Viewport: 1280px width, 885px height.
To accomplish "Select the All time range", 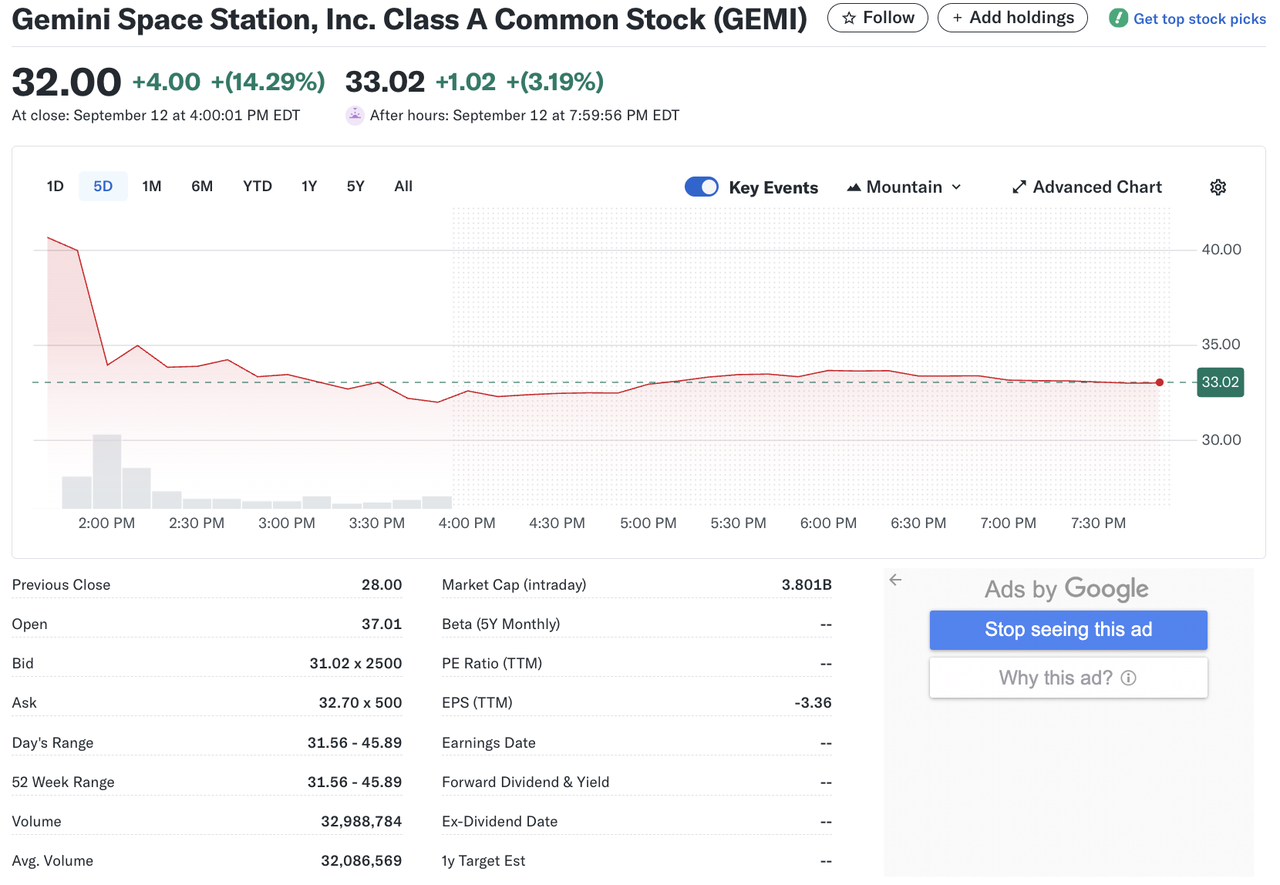I will tap(403, 186).
